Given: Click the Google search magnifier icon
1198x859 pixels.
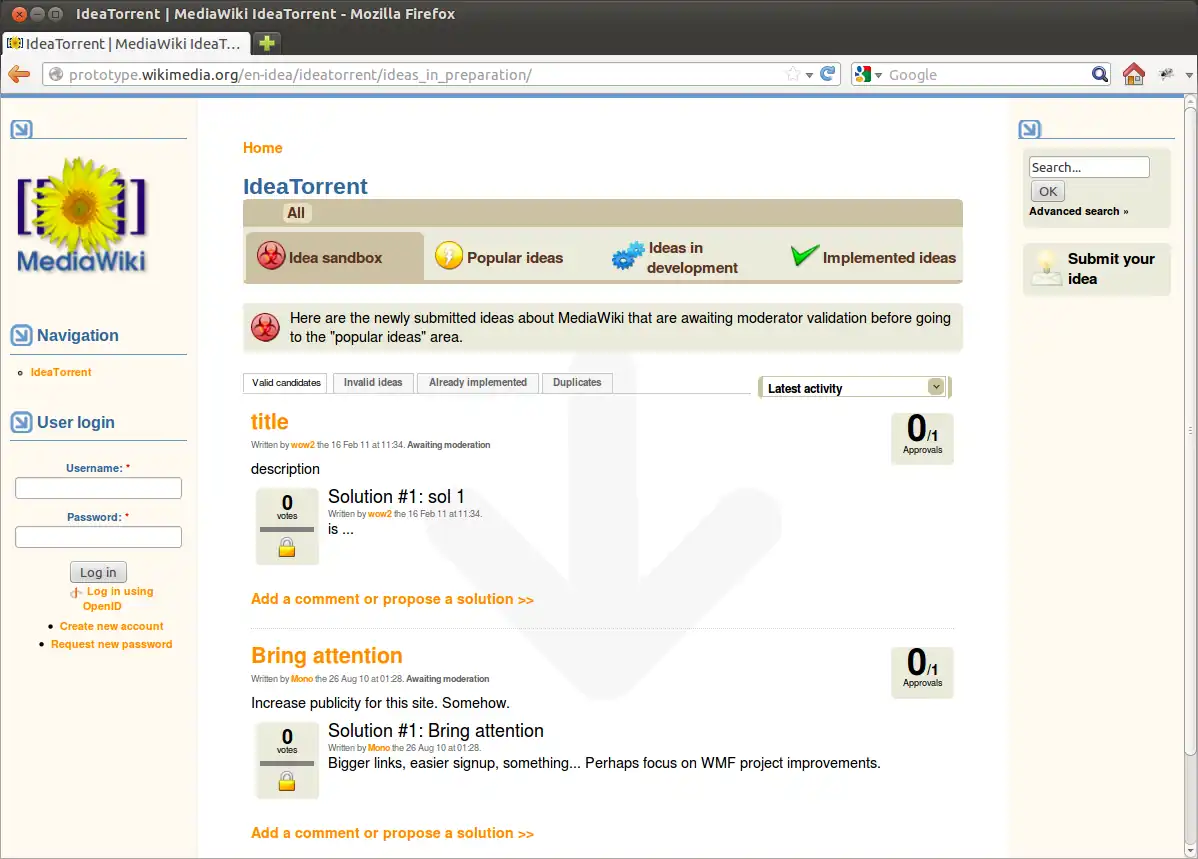Looking at the screenshot, I should pos(1100,73).
